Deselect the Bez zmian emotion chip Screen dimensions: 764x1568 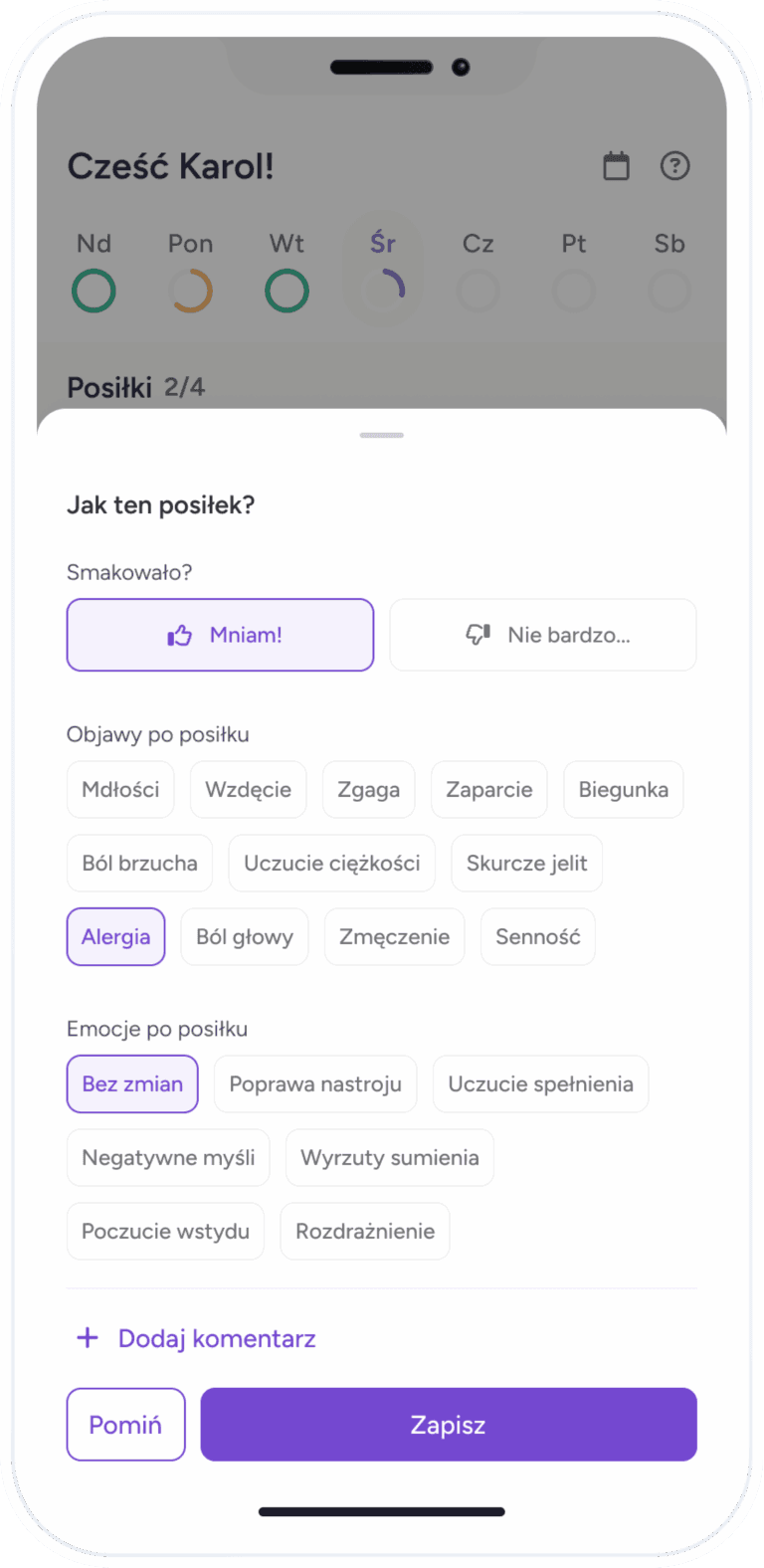[x=132, y=1083]
